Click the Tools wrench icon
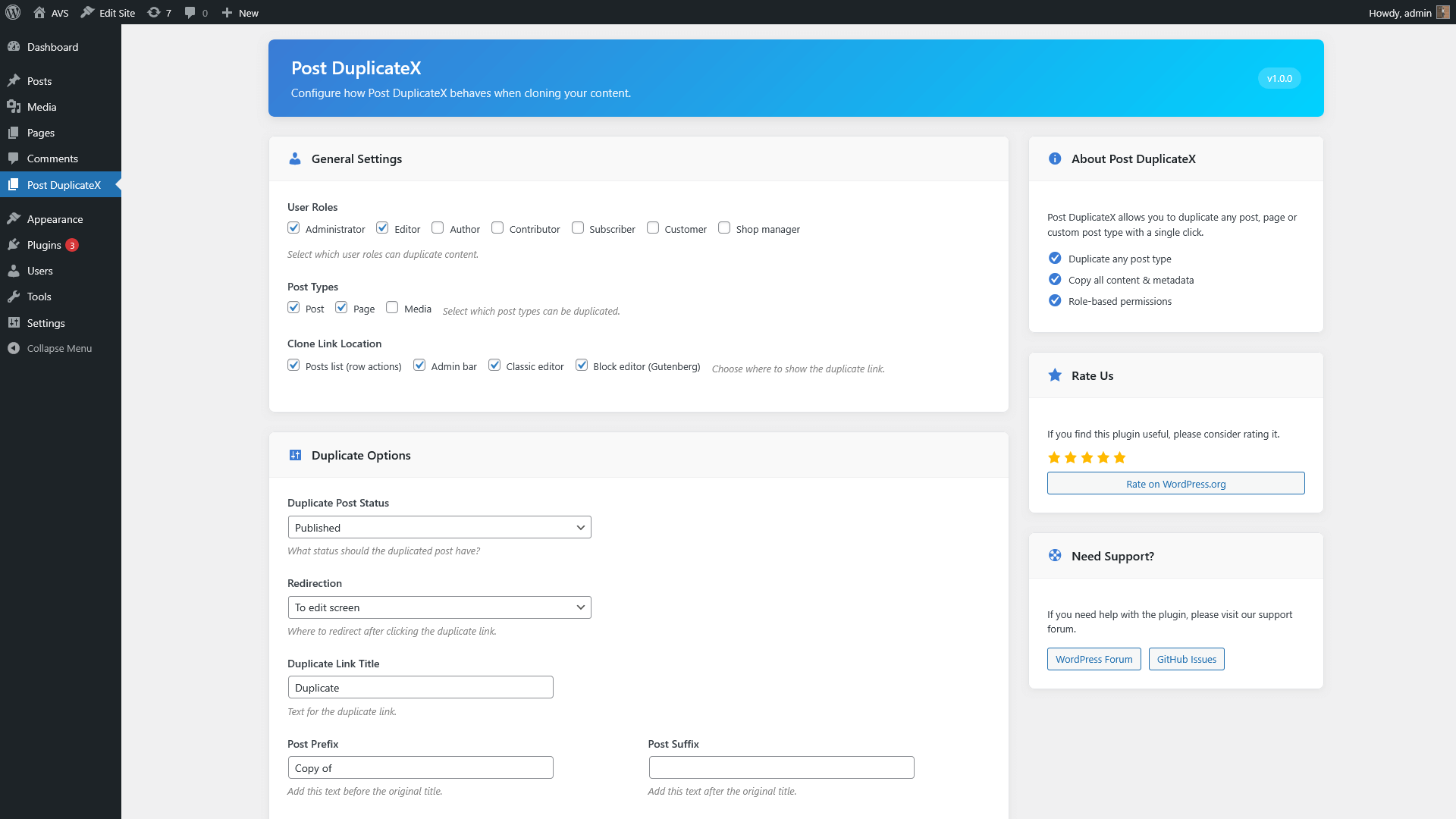The width and height of the screenshot is (1456, 819). (14, 297)
